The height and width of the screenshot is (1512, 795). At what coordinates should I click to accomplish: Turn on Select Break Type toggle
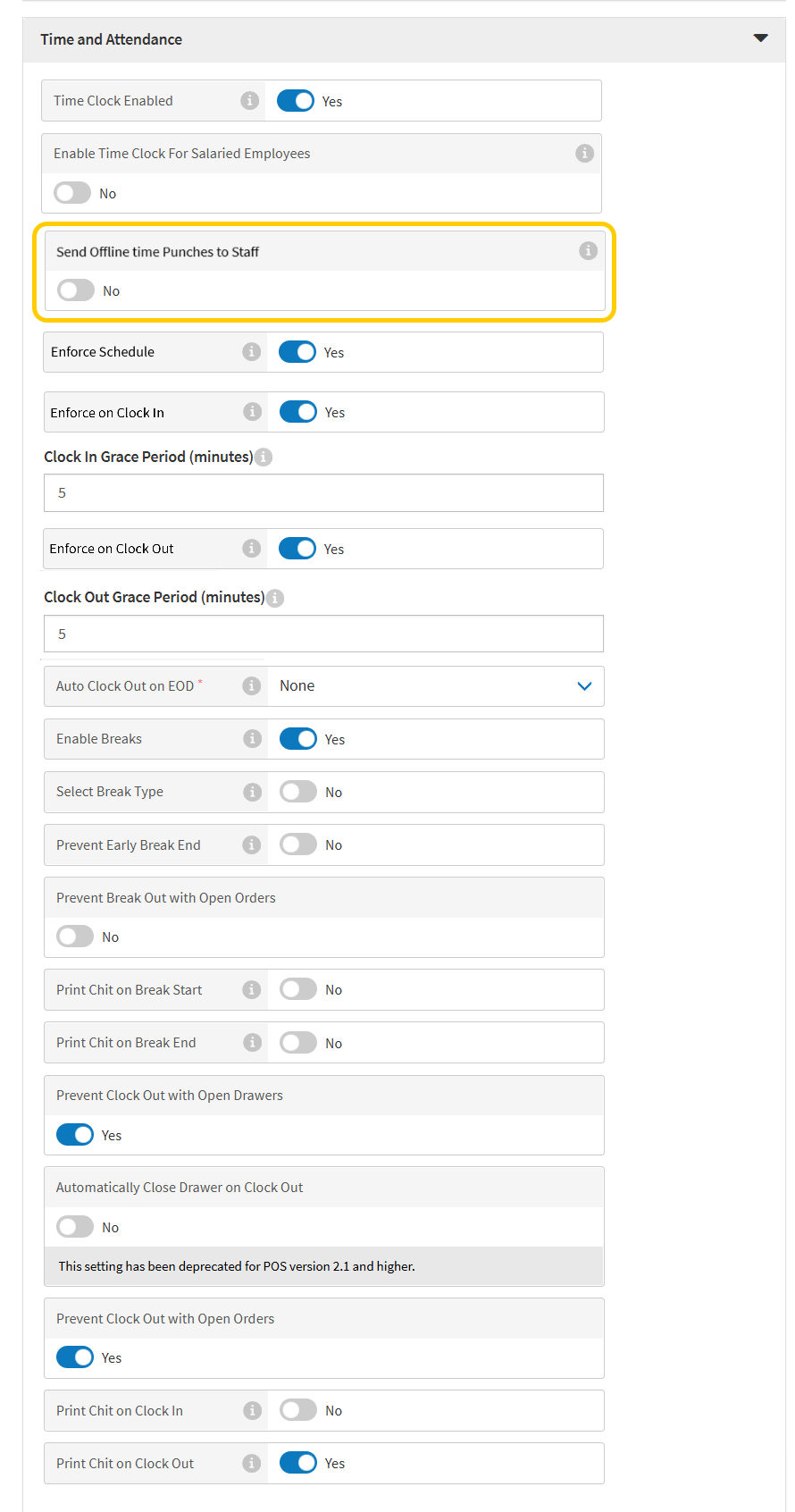point(298,792)
